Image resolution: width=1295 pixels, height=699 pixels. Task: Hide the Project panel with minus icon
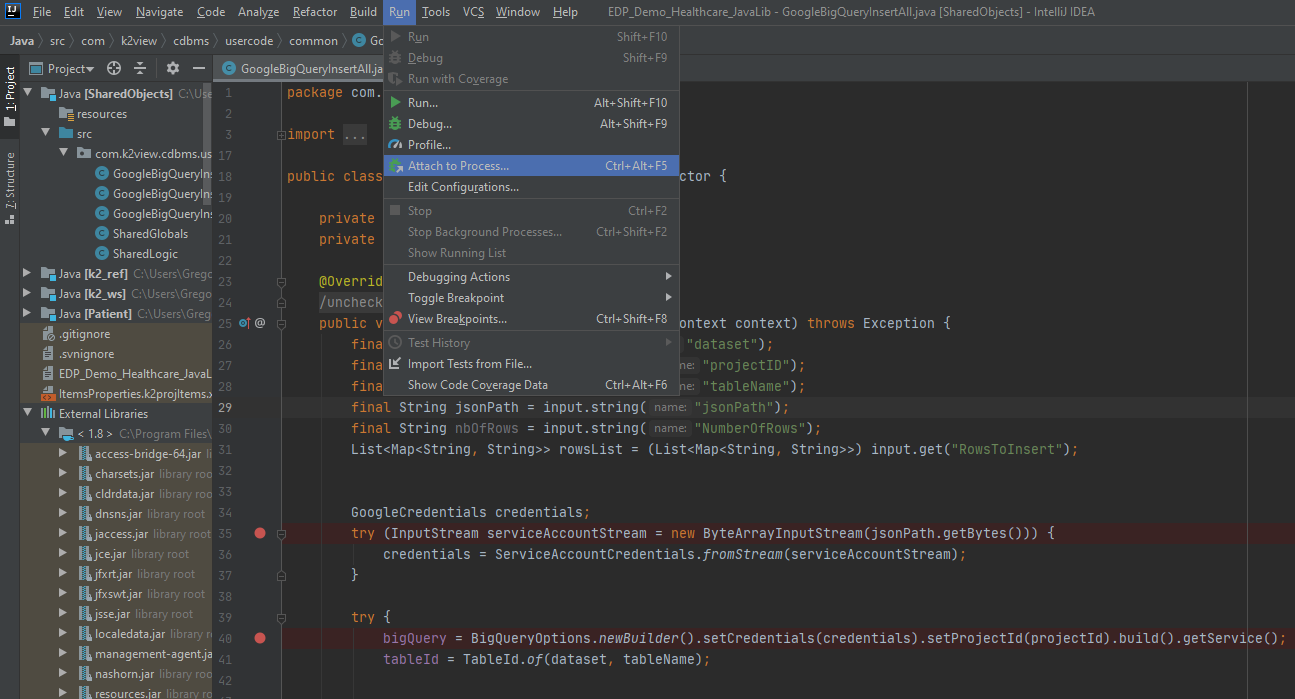(x=198, y=68)
